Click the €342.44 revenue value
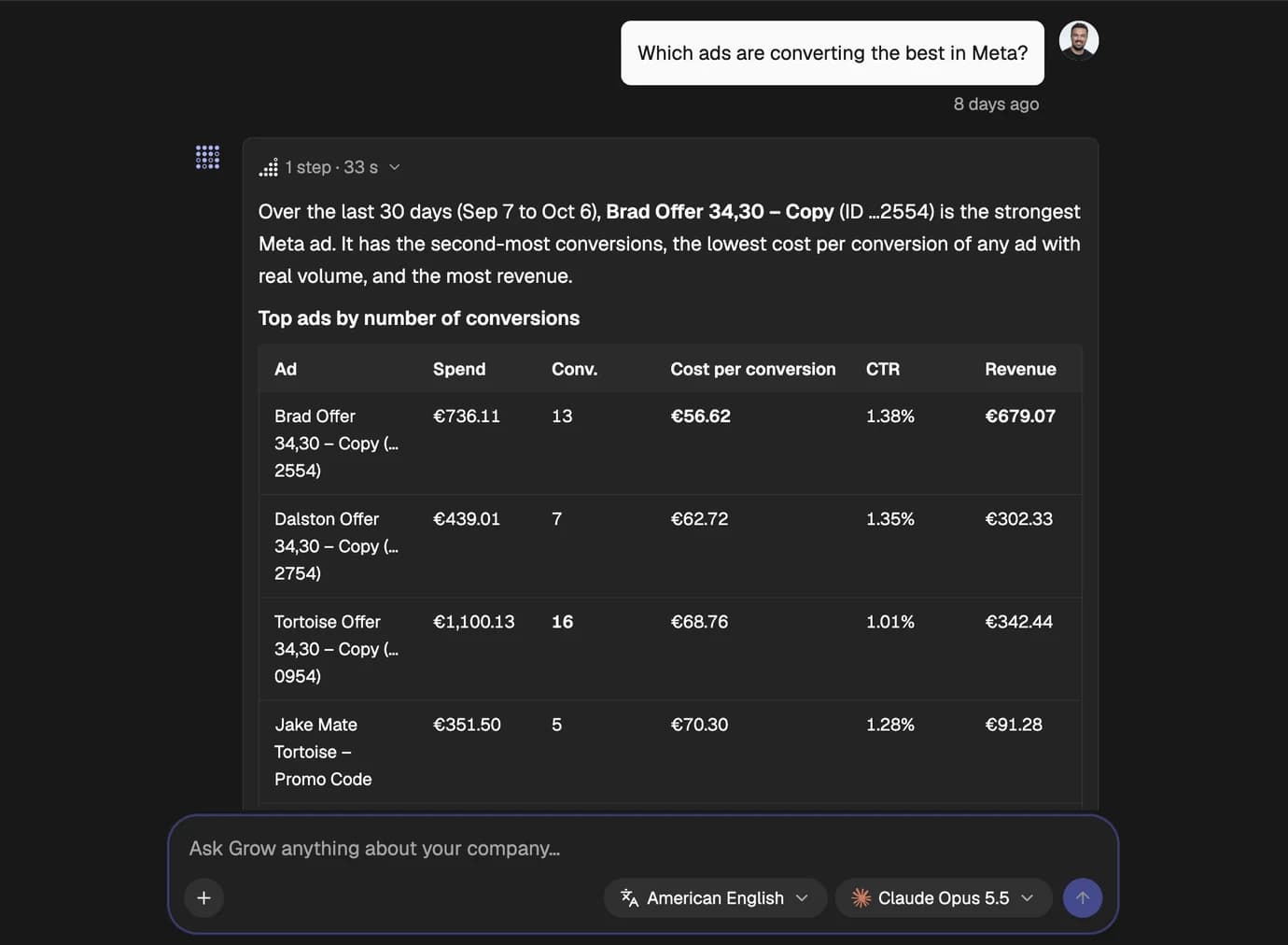The image size is (1288, 945). 1018,621
